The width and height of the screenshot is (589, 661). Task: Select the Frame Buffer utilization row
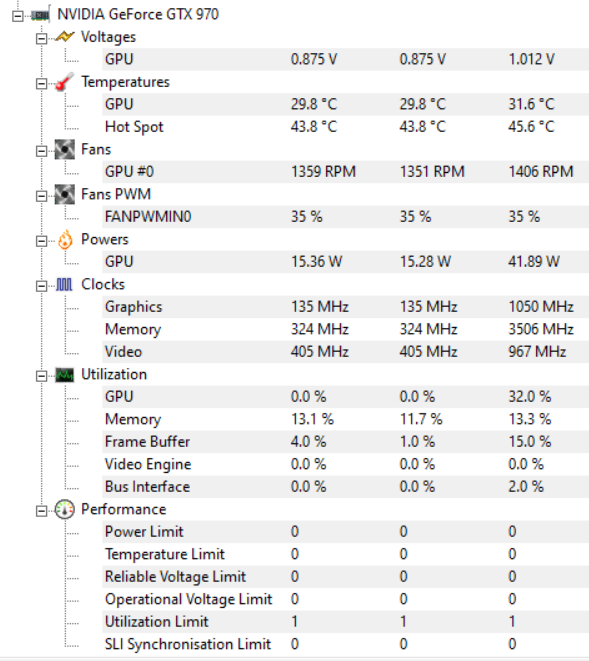pos(345,442)
